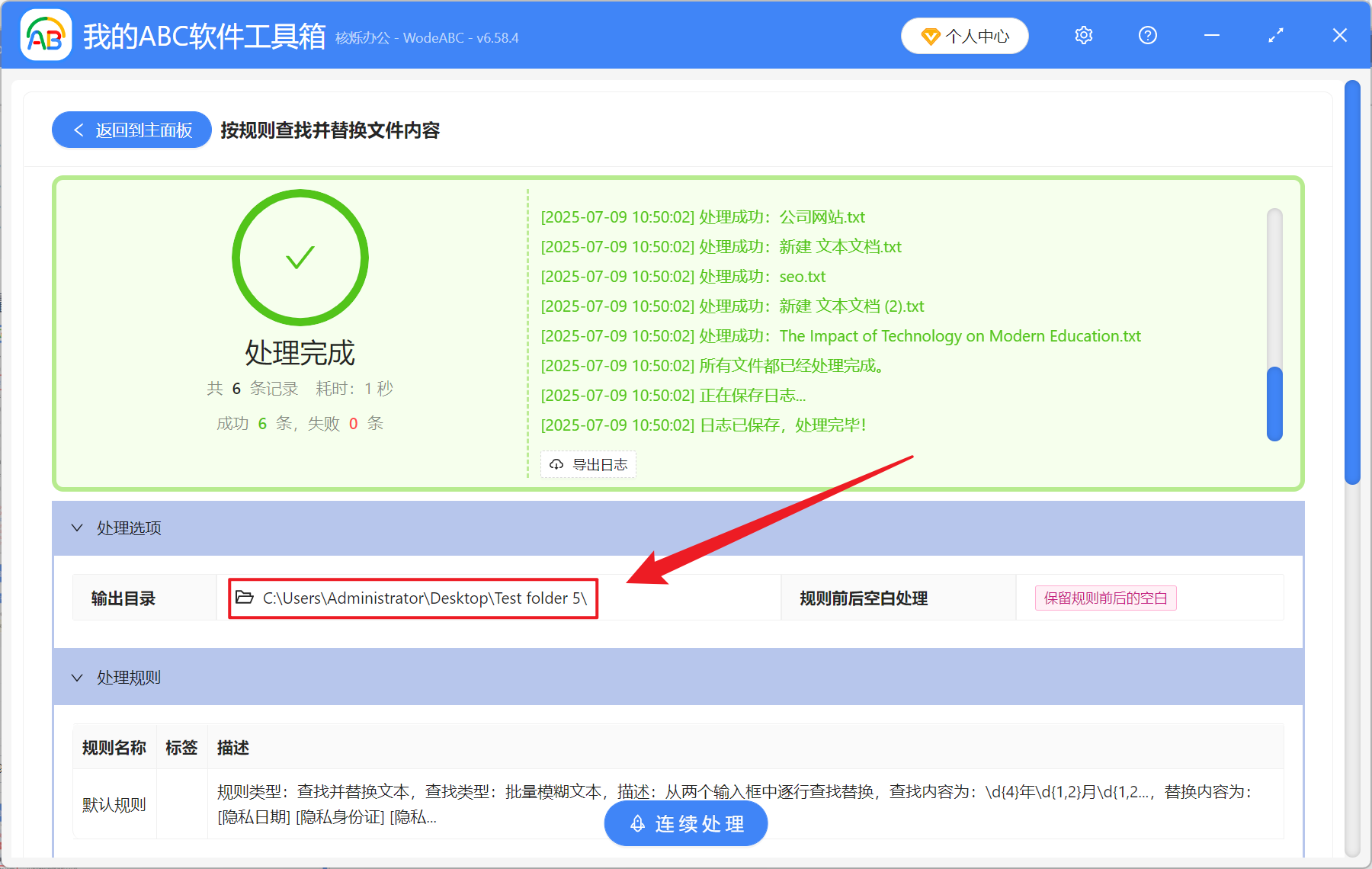Click 返回到主面板 to return to dashboard
This screenshot has height=869, width=1372.
point(131,130)
